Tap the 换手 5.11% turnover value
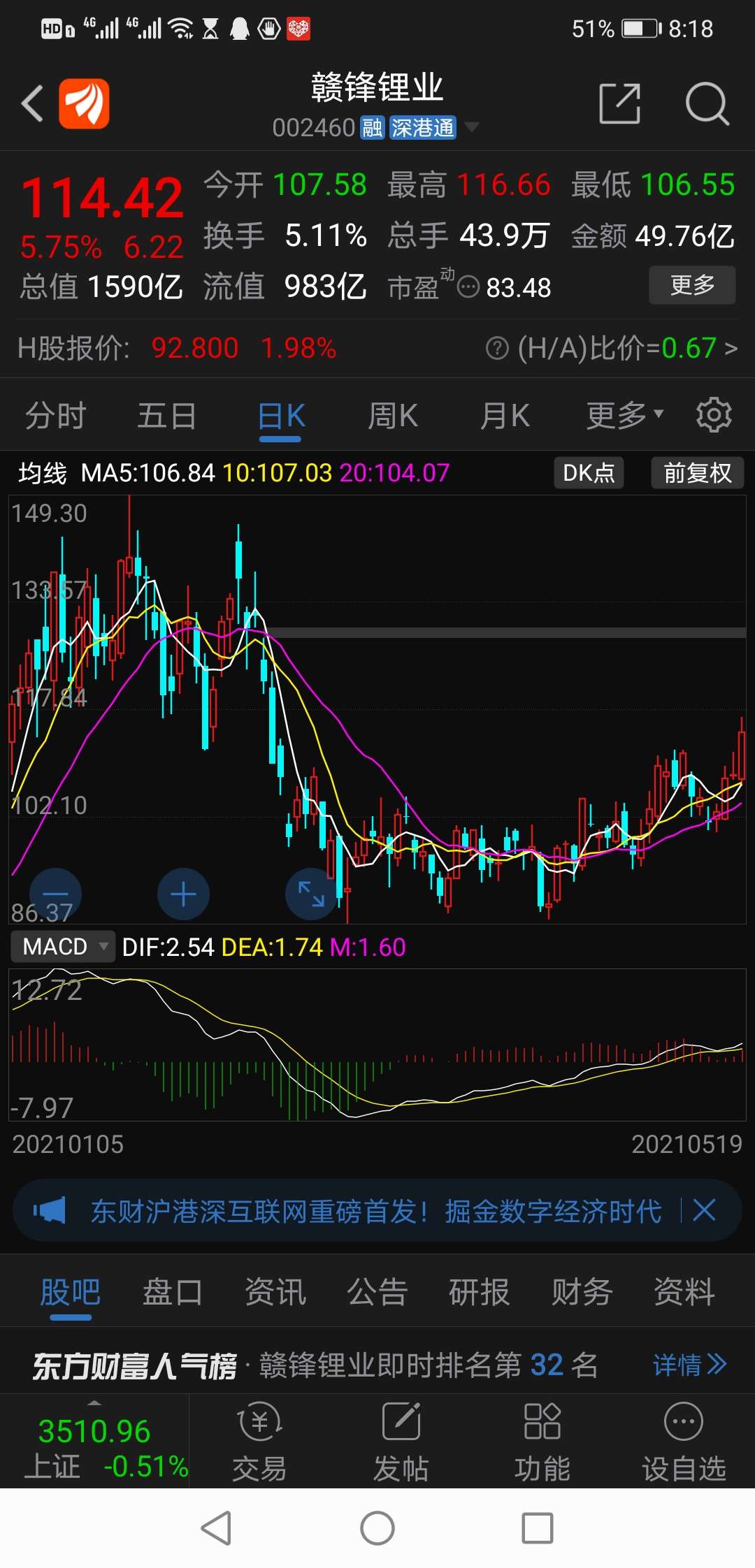 [285, 235]
